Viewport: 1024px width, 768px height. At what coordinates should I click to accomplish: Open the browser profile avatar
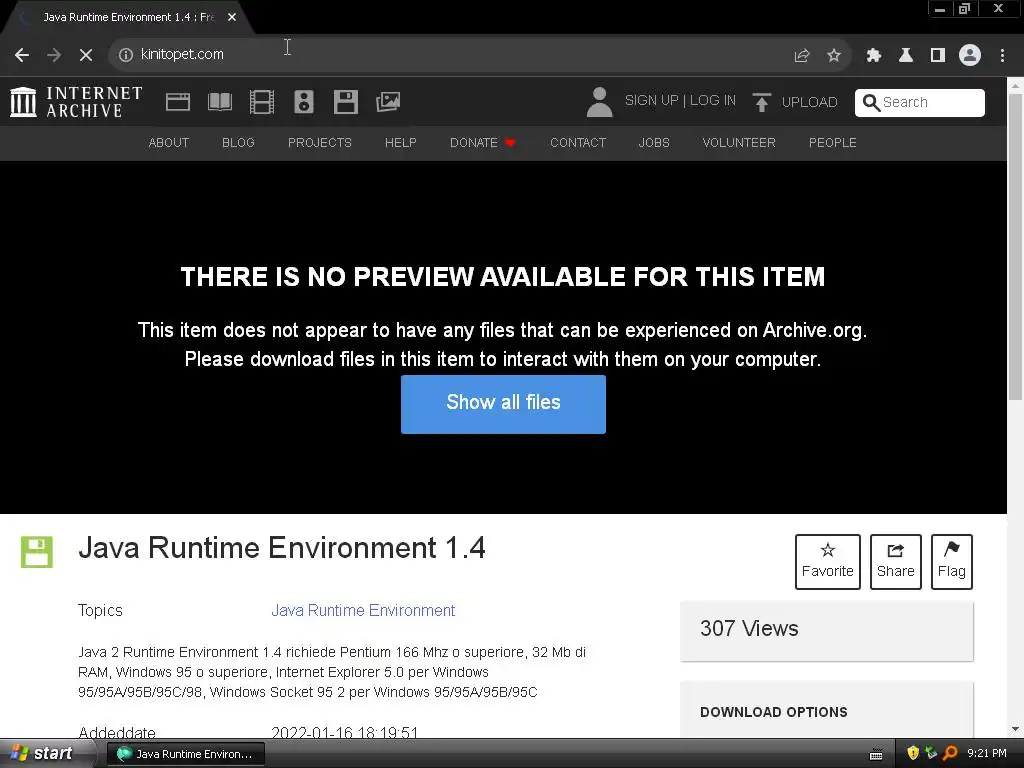970,55
